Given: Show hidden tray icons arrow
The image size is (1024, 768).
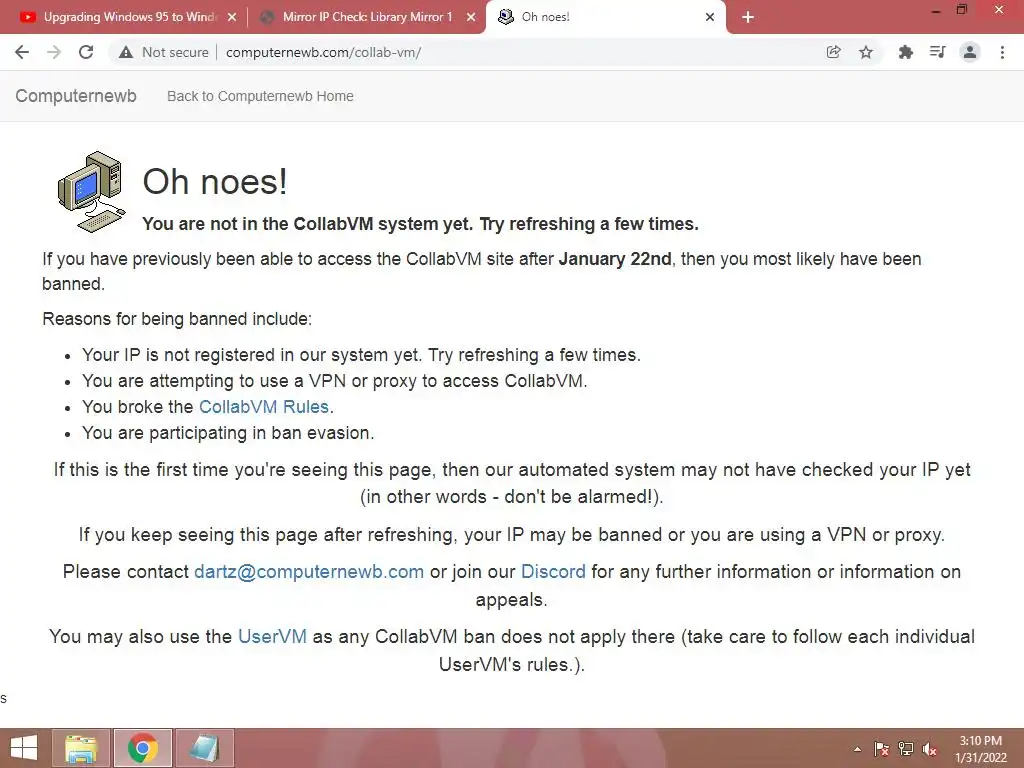Looking at the screenshot, I should 857,749.
